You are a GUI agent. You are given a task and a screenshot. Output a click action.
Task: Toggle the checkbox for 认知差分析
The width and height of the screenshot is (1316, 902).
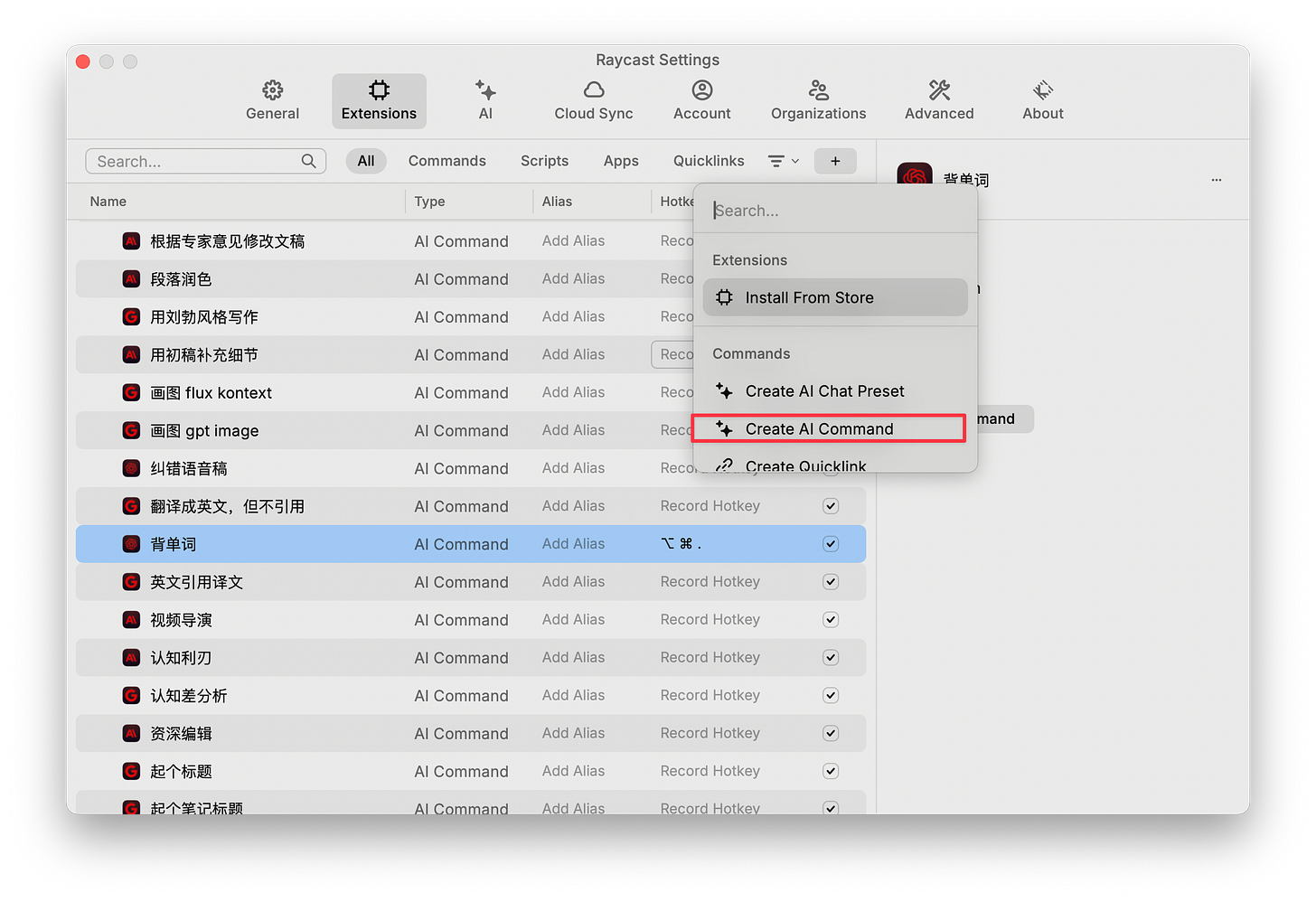click(831, 695)
